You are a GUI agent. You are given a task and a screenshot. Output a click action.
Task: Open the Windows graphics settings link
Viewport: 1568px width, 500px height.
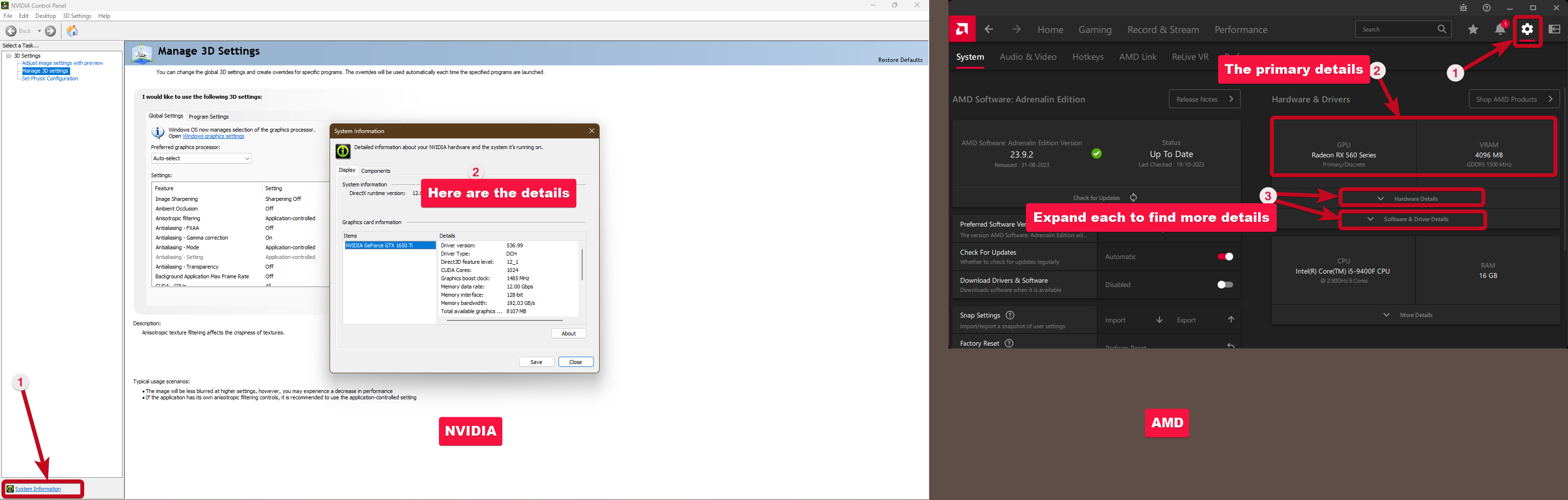click(213, 136)
